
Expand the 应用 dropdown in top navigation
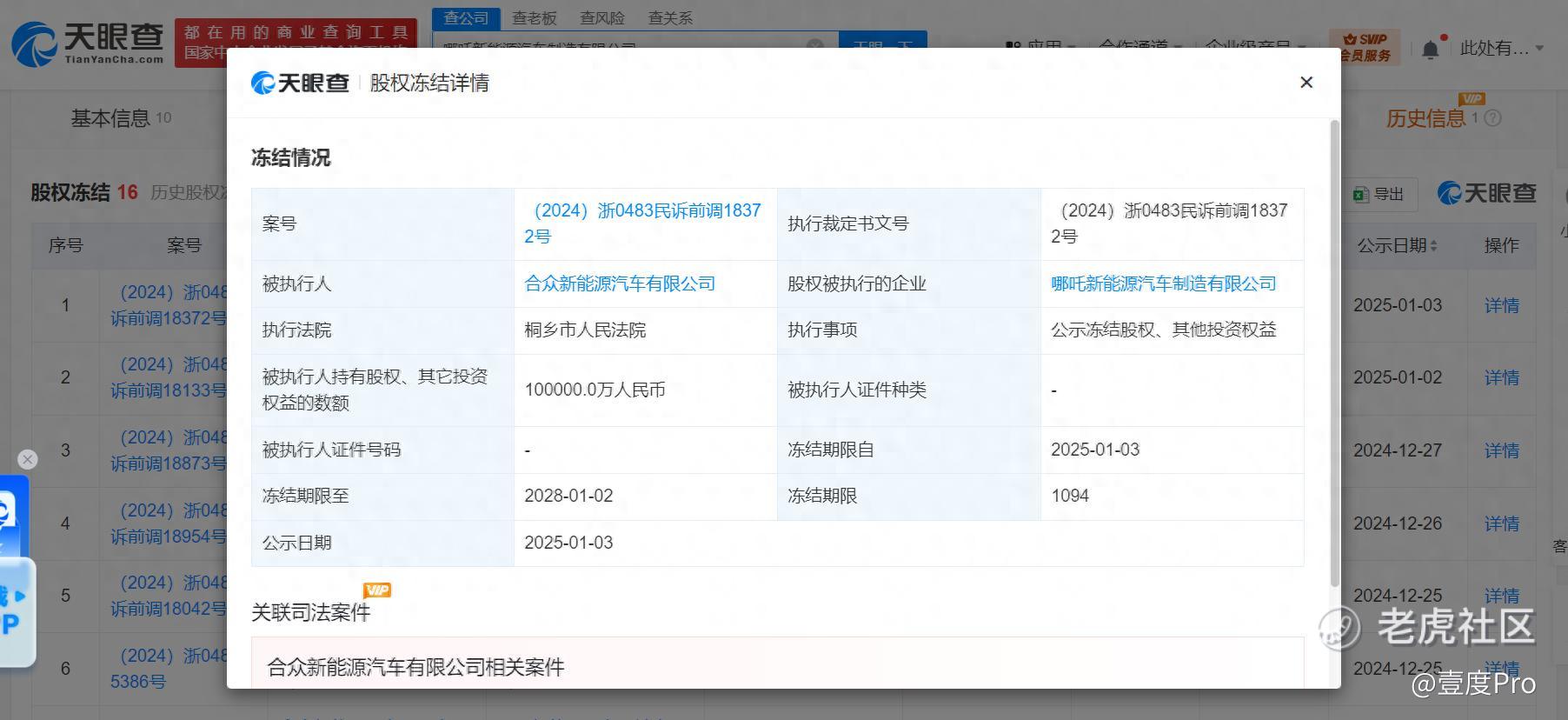click(x=1041, y=45)
